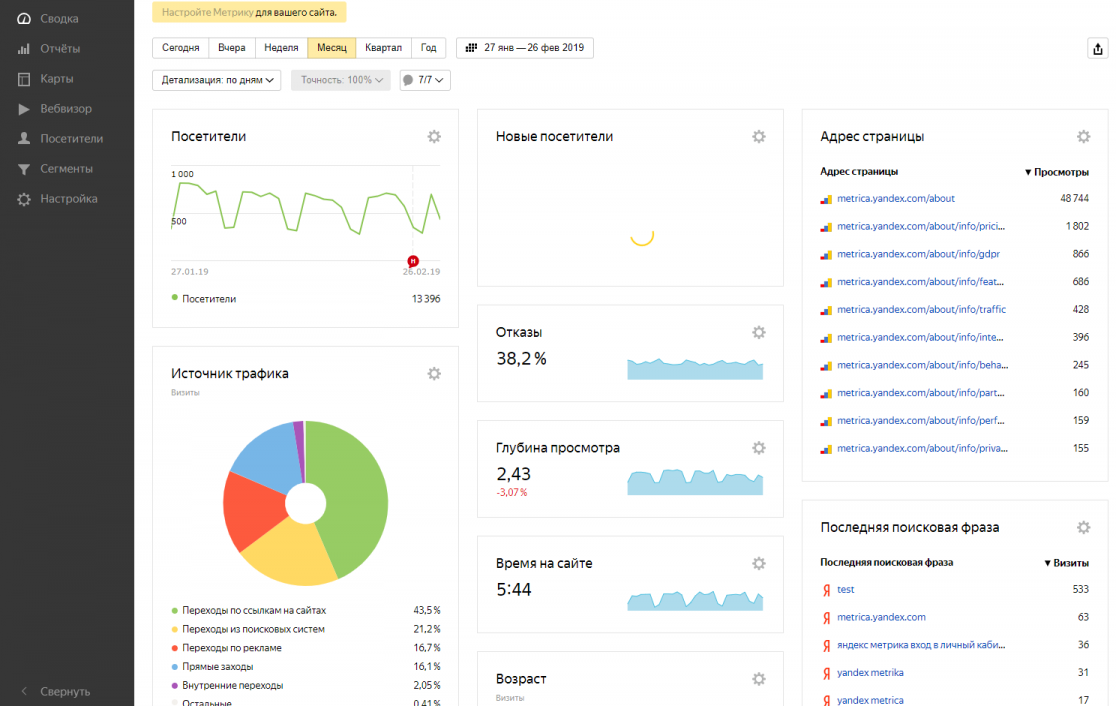Click the chart icon beside metrica.yandex.com/about
This screenshot has width=1116, height=706.
[826, 199]
